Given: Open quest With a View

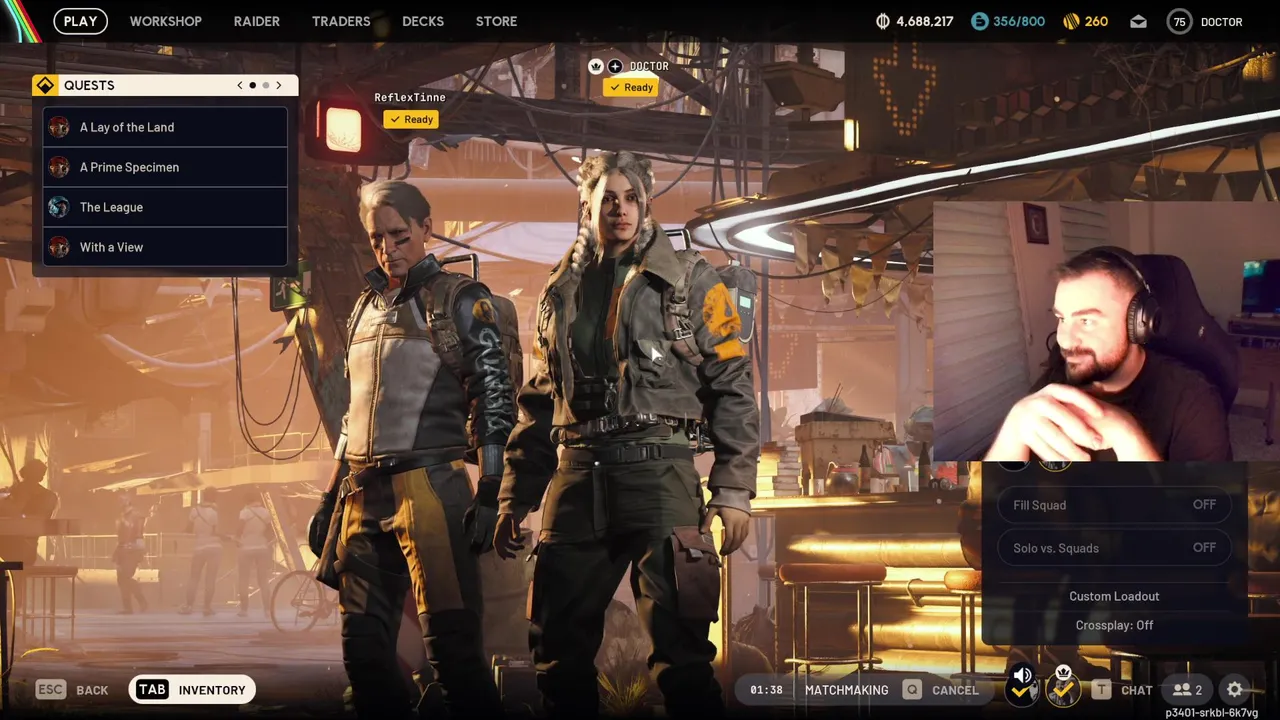Looking at the screenshot, I should pyautogui.click(x=165, y=247).
